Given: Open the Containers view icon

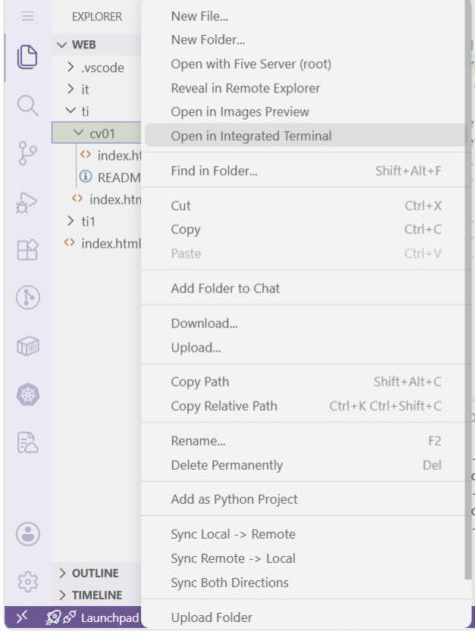Looking at the screenshot, I should point(28,346).
